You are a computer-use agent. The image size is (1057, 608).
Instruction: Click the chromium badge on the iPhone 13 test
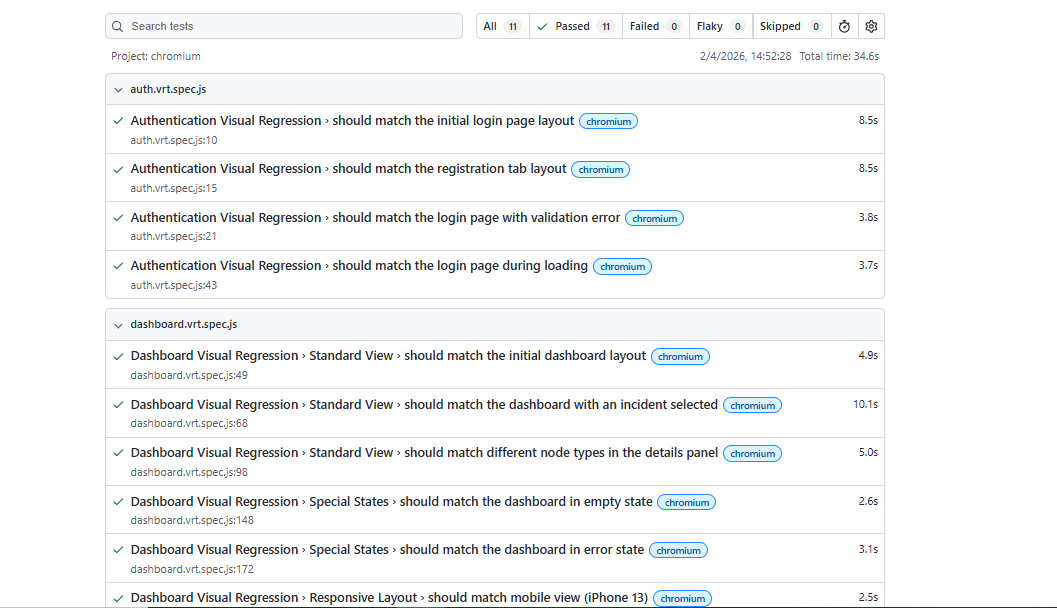(x=682, y=597)
